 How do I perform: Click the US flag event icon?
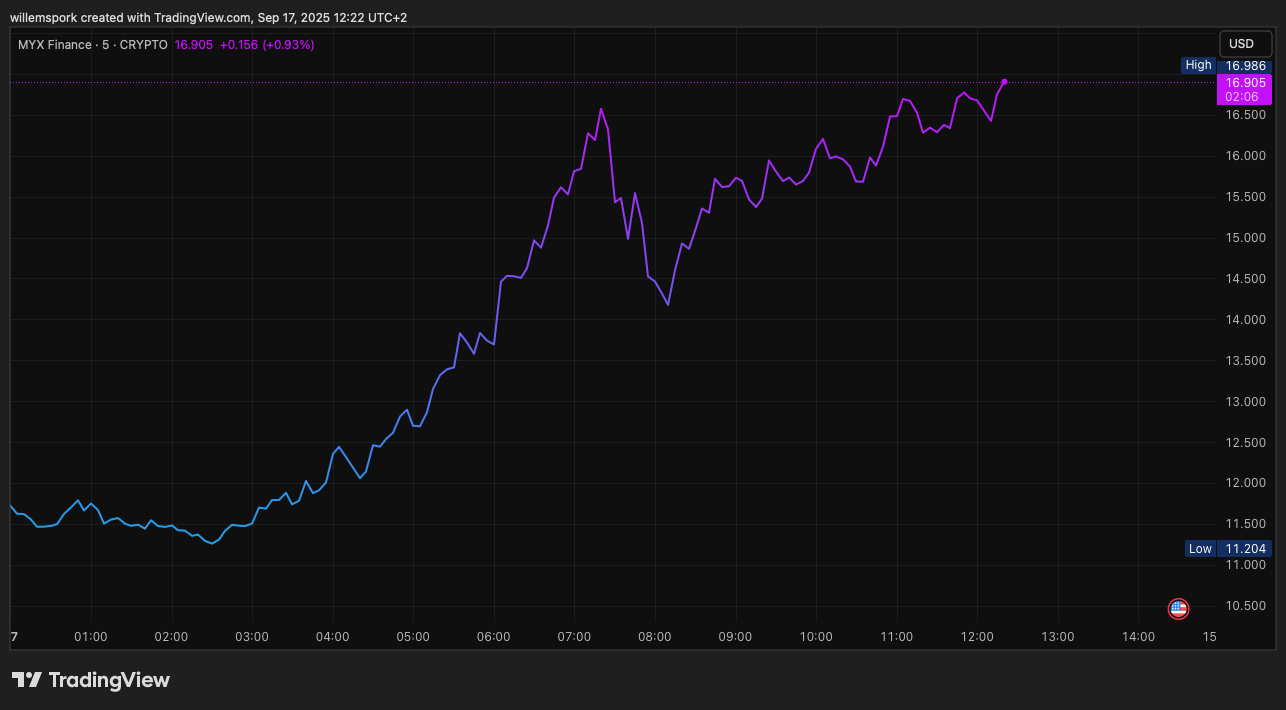click(1178, 608)
